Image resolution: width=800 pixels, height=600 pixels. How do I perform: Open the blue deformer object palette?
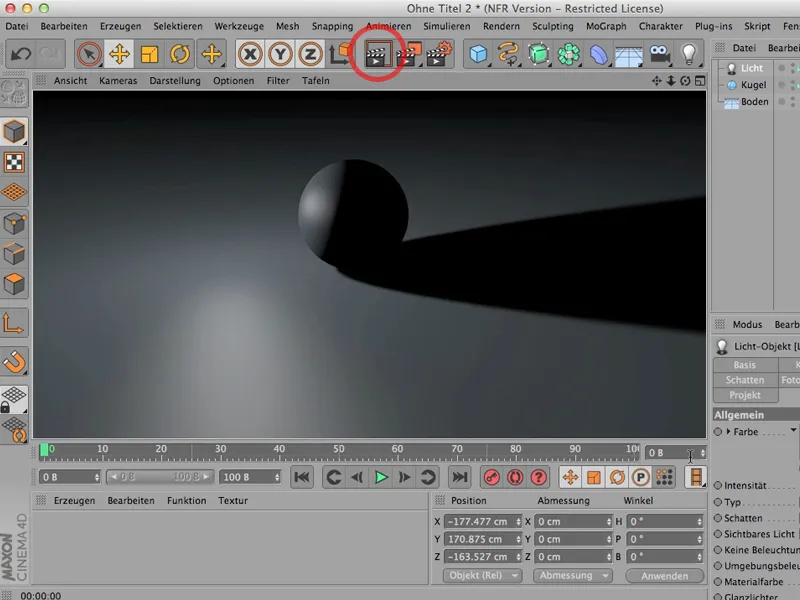(598, 54)
